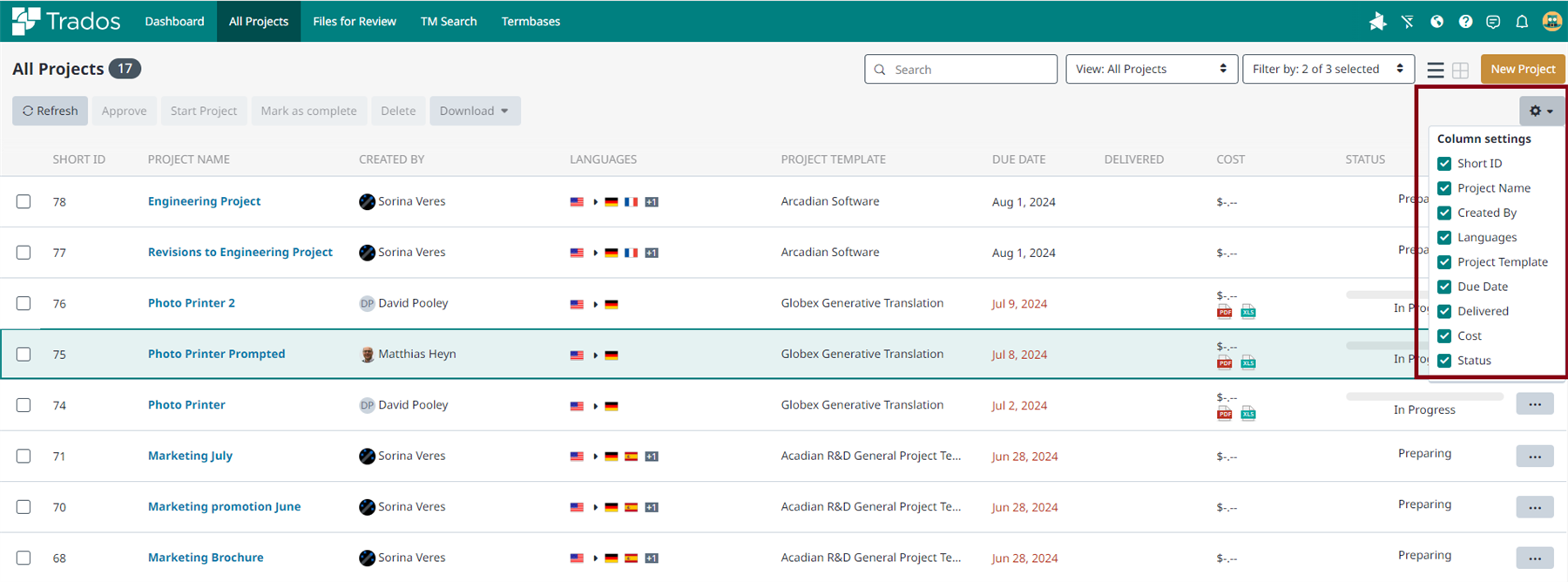Download the XLS quote for Photo Printer 2

pyautogui.click(x=1248, y=312)
